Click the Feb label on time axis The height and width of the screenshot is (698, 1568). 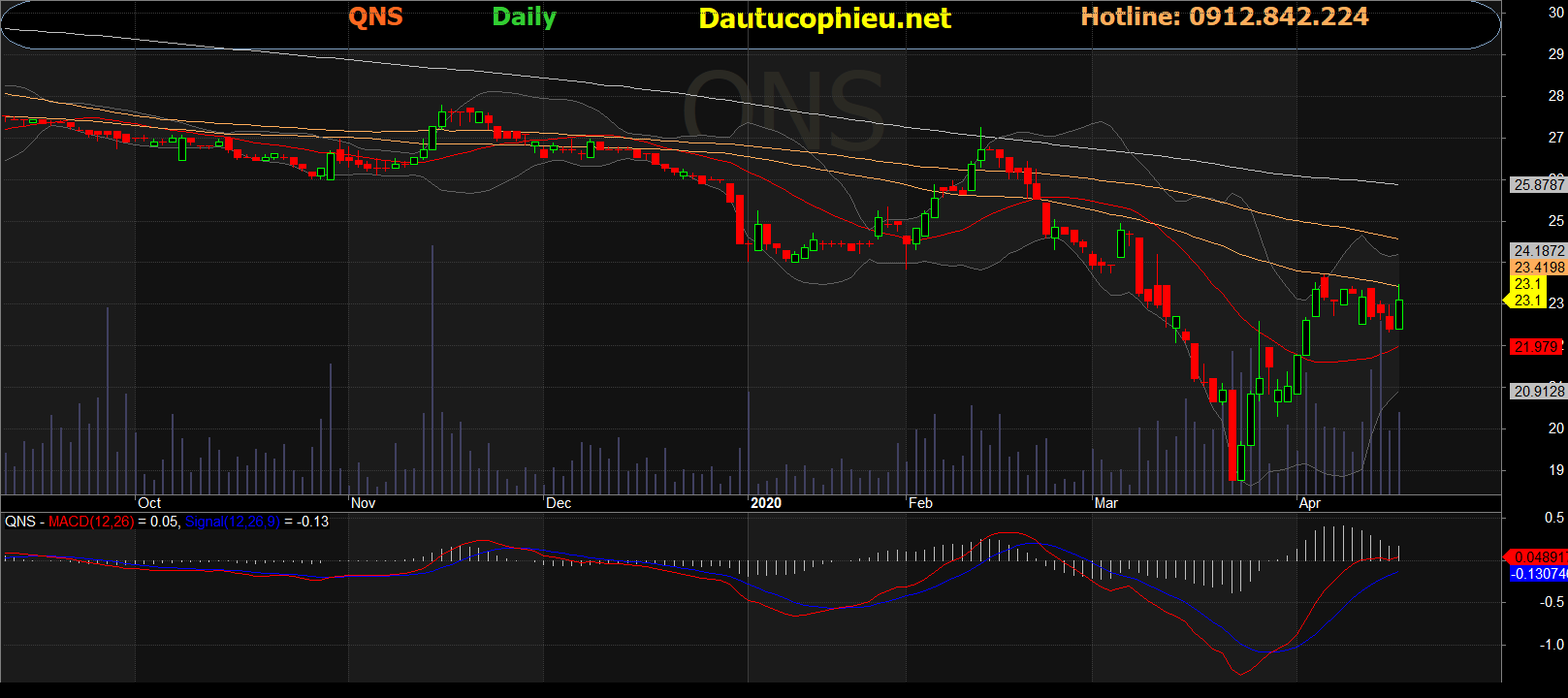(920, 503)
